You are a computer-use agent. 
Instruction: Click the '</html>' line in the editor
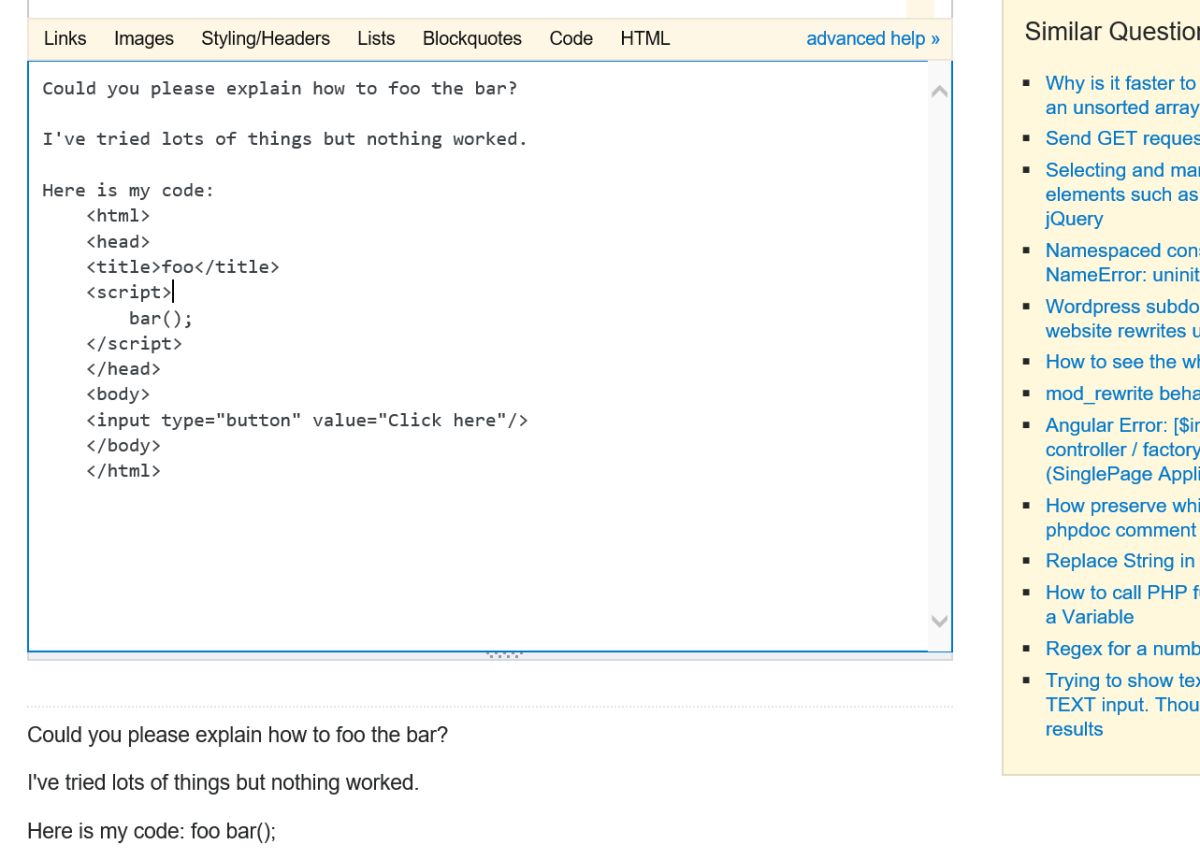click(123, 471)
